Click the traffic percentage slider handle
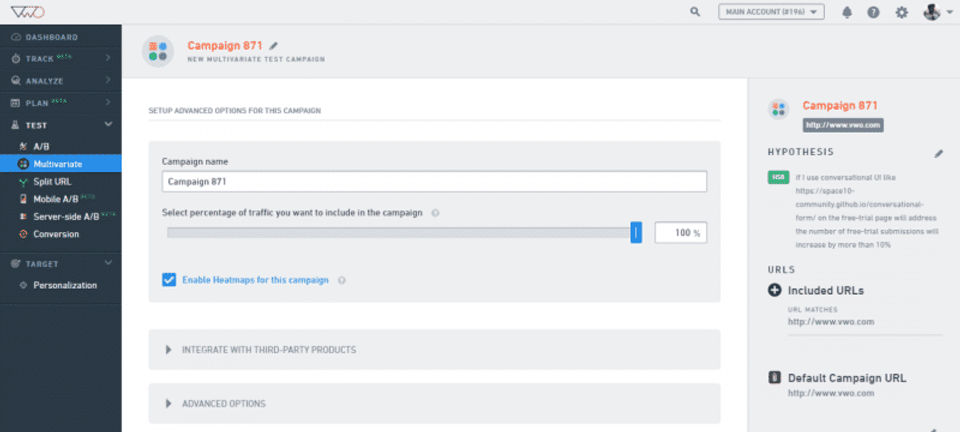Image resolution: width=960 pixels, height=432 pixels. pyautogui.click(x=636, y=233)
